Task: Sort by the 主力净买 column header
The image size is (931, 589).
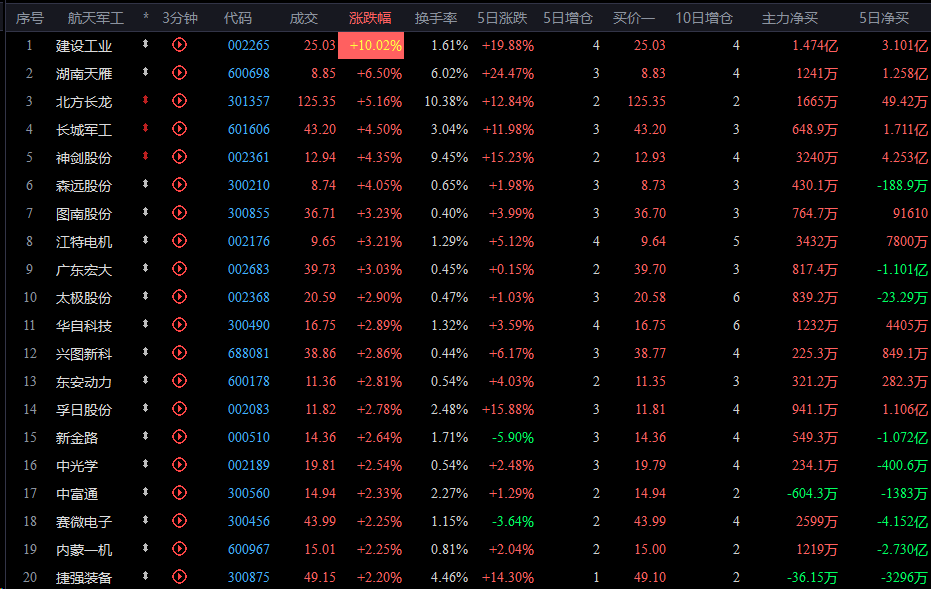Action: pyautogui.click(x=790, y=18)
